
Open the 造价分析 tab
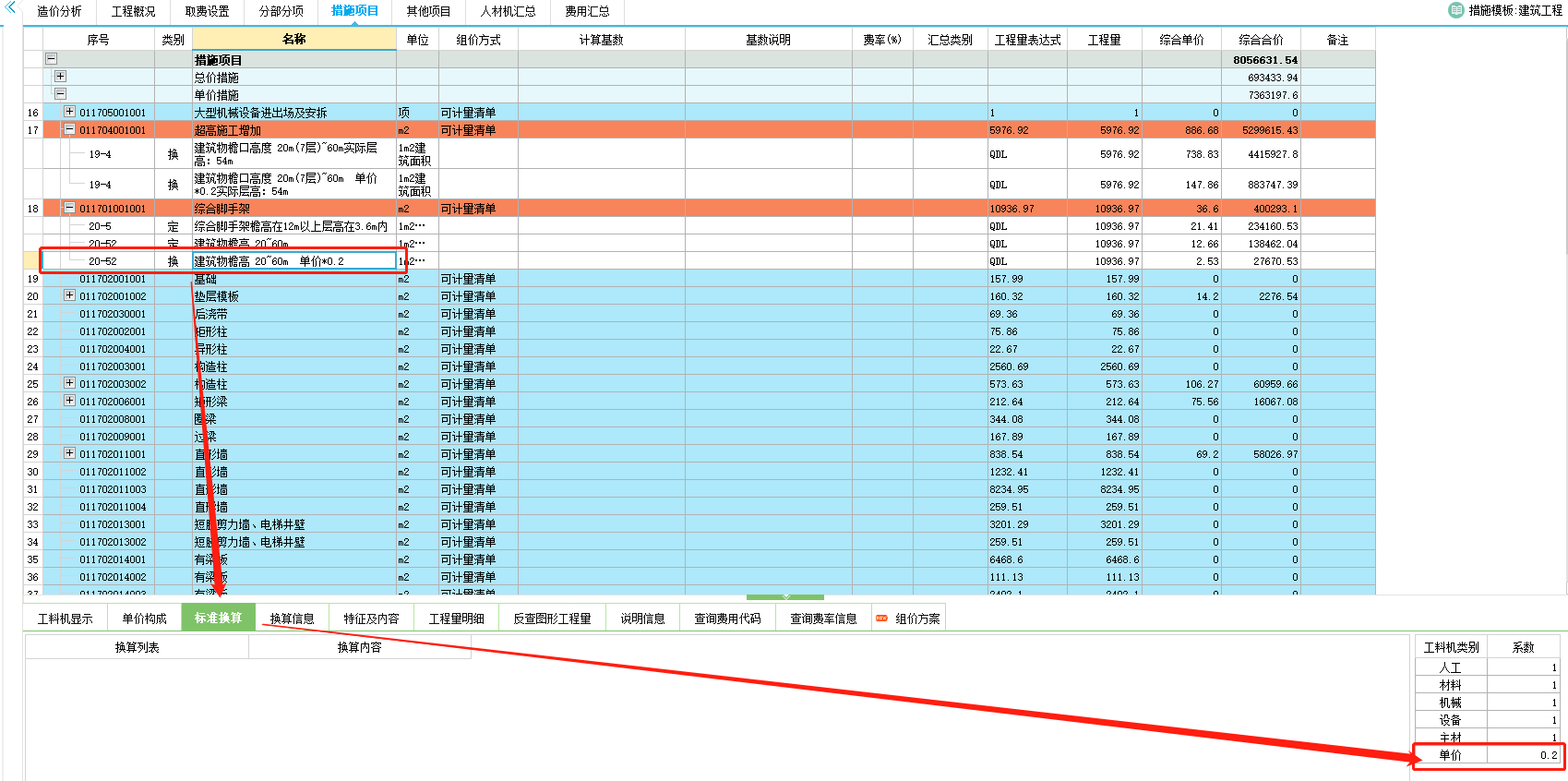(59, 11)
